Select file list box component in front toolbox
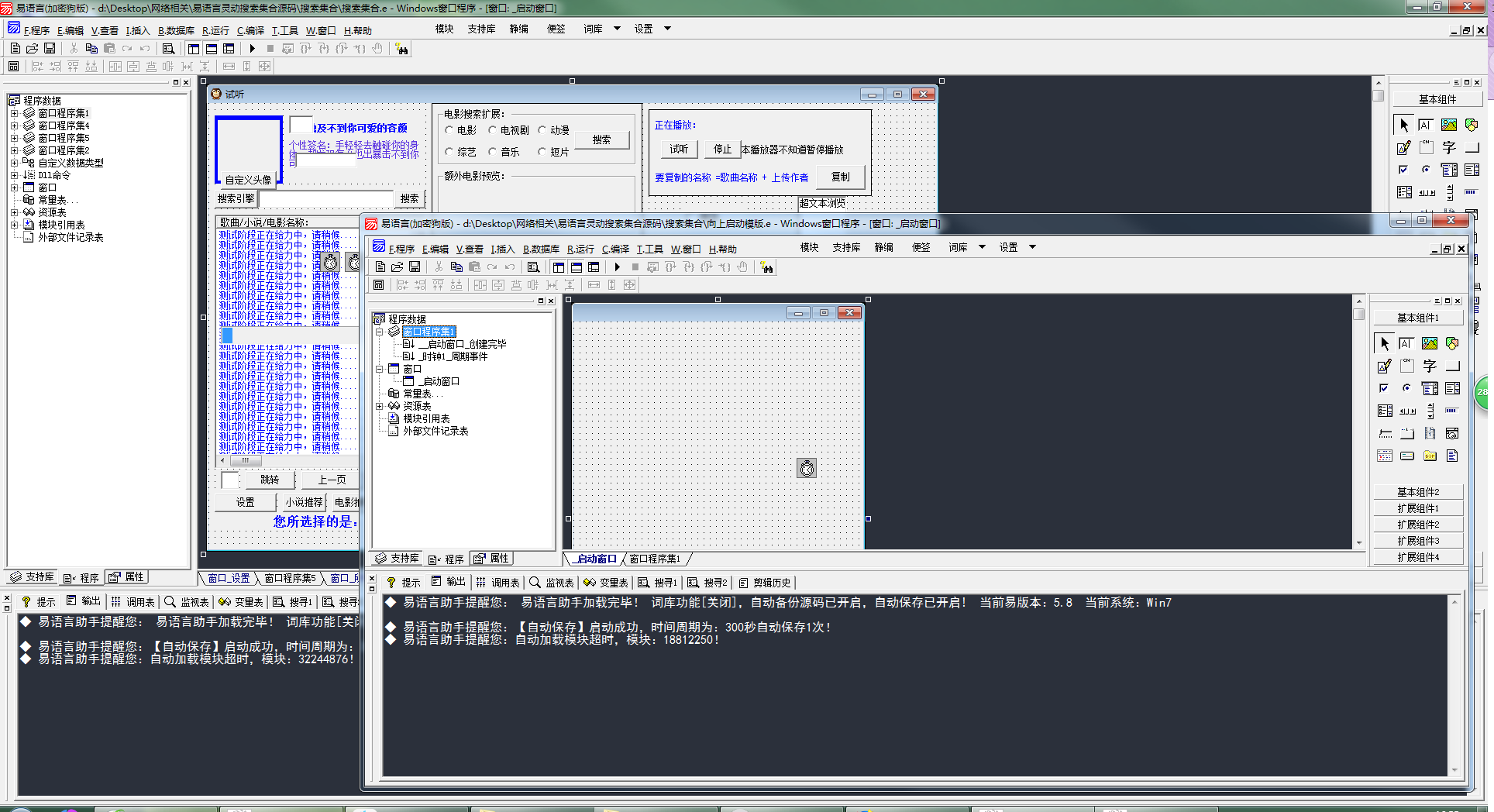Screen dimensions: 1494x812 coord(1452,456)
